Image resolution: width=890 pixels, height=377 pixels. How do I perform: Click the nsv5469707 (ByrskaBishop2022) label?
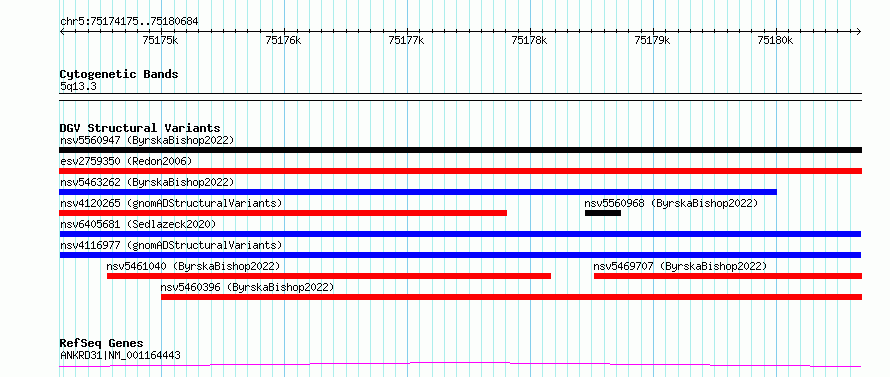point(680,266)
